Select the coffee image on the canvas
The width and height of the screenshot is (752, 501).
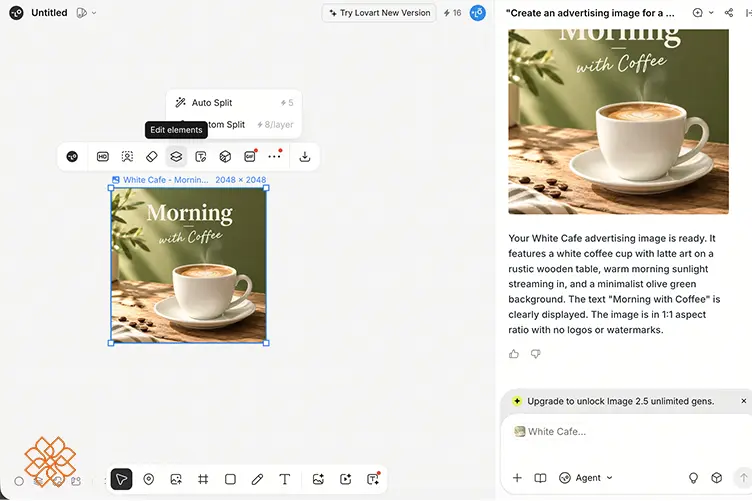pyautogui.click(x=188, y=265)
